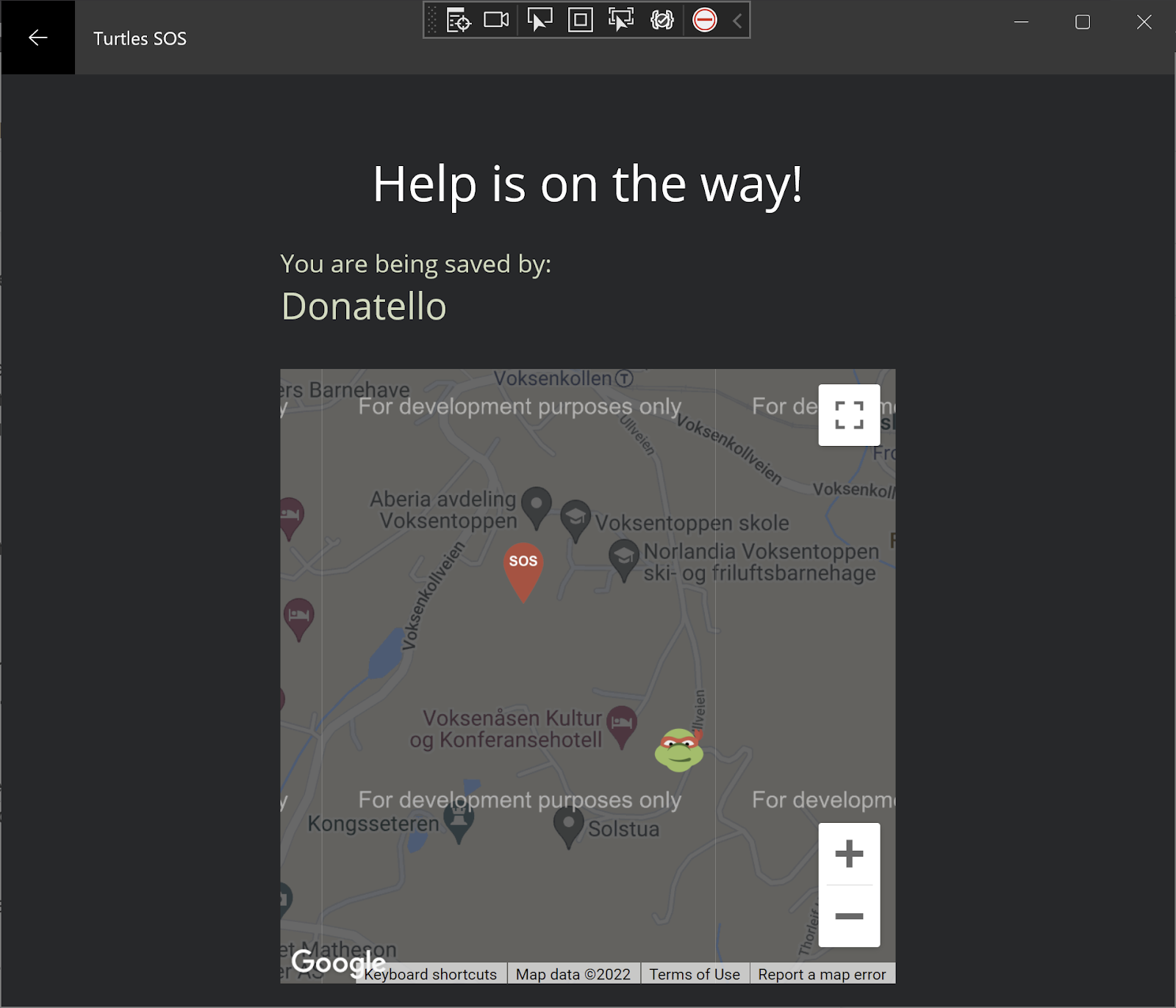Click the turtle face marker on map

point(679,750)
